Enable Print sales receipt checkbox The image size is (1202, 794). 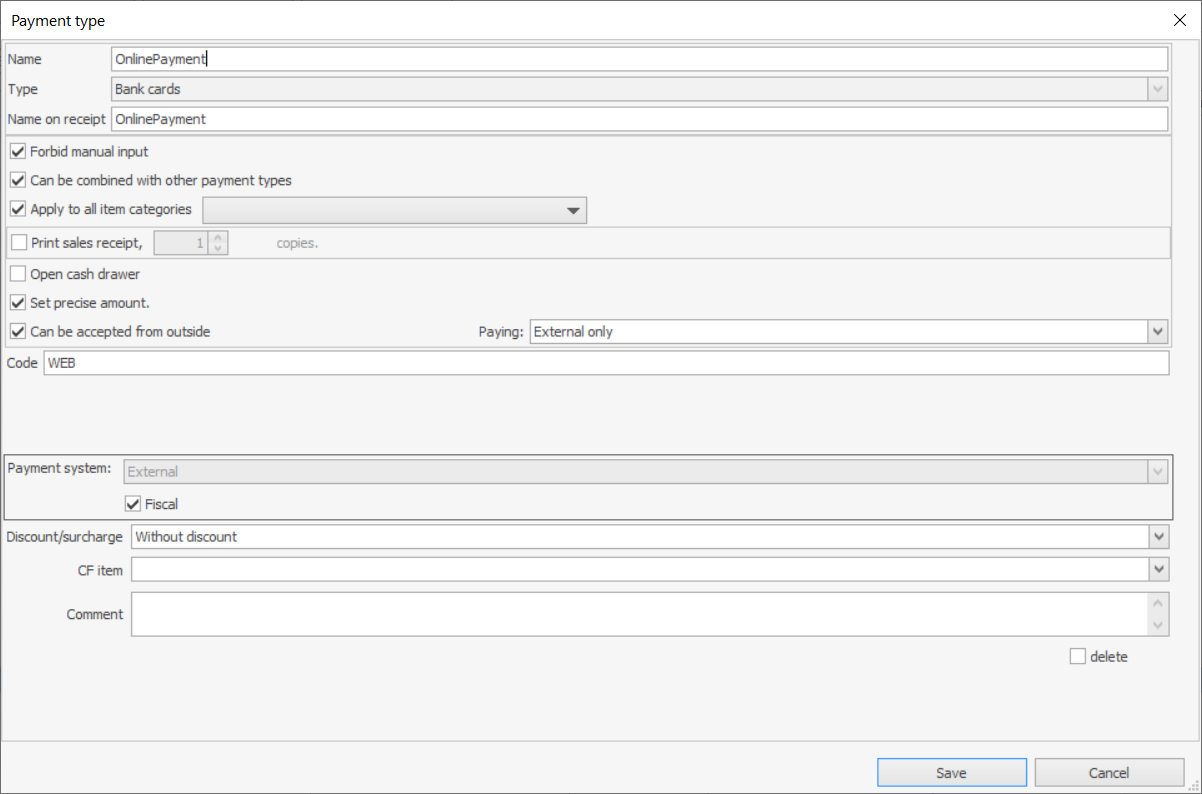[x=19, y=243]
